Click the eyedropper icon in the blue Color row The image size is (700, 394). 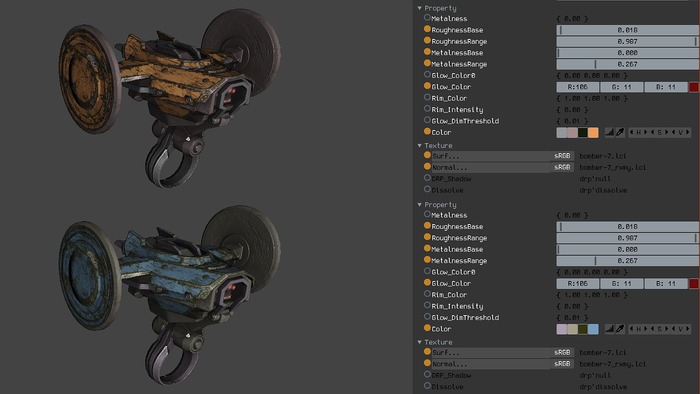[620, 329]
